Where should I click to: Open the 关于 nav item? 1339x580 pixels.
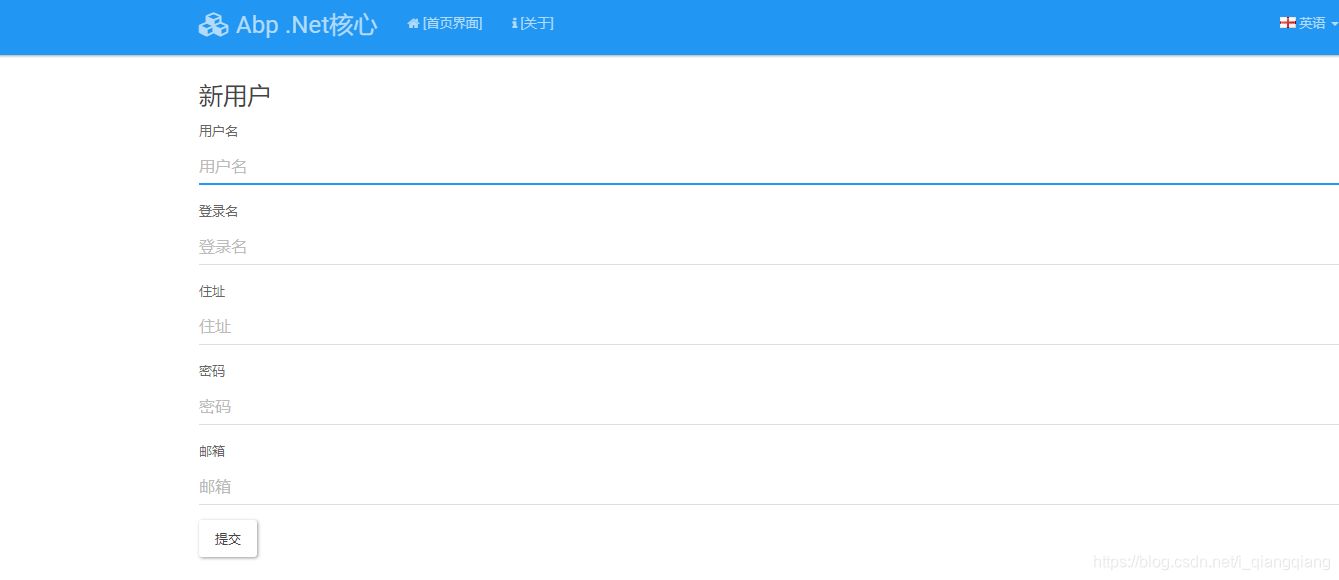(533, 23)
